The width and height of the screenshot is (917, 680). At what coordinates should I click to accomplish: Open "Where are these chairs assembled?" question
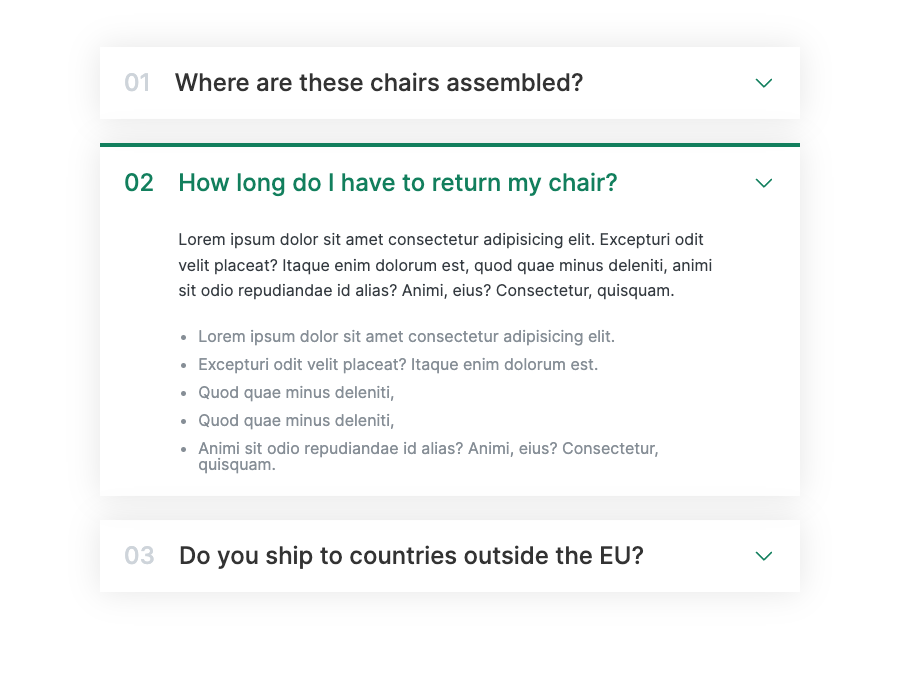click(378, 83)
